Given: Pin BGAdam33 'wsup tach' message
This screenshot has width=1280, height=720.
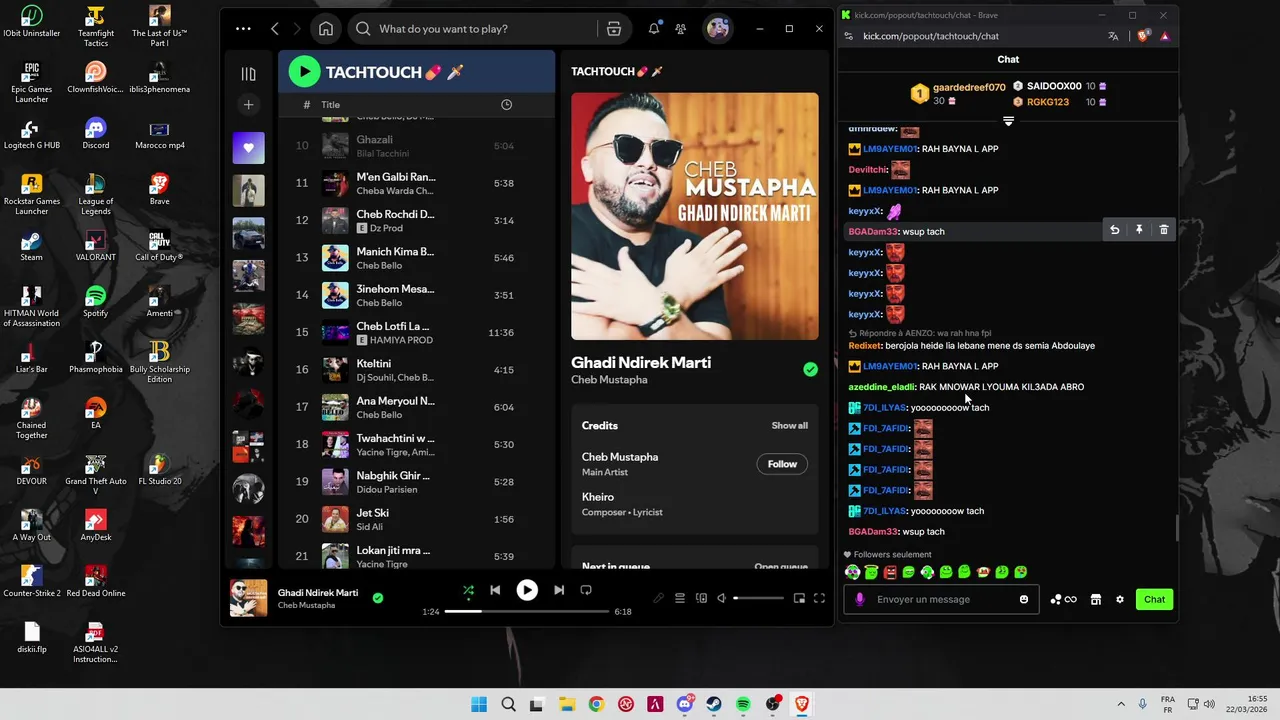Looking at the screenshot, I should tap(1139, 230).
